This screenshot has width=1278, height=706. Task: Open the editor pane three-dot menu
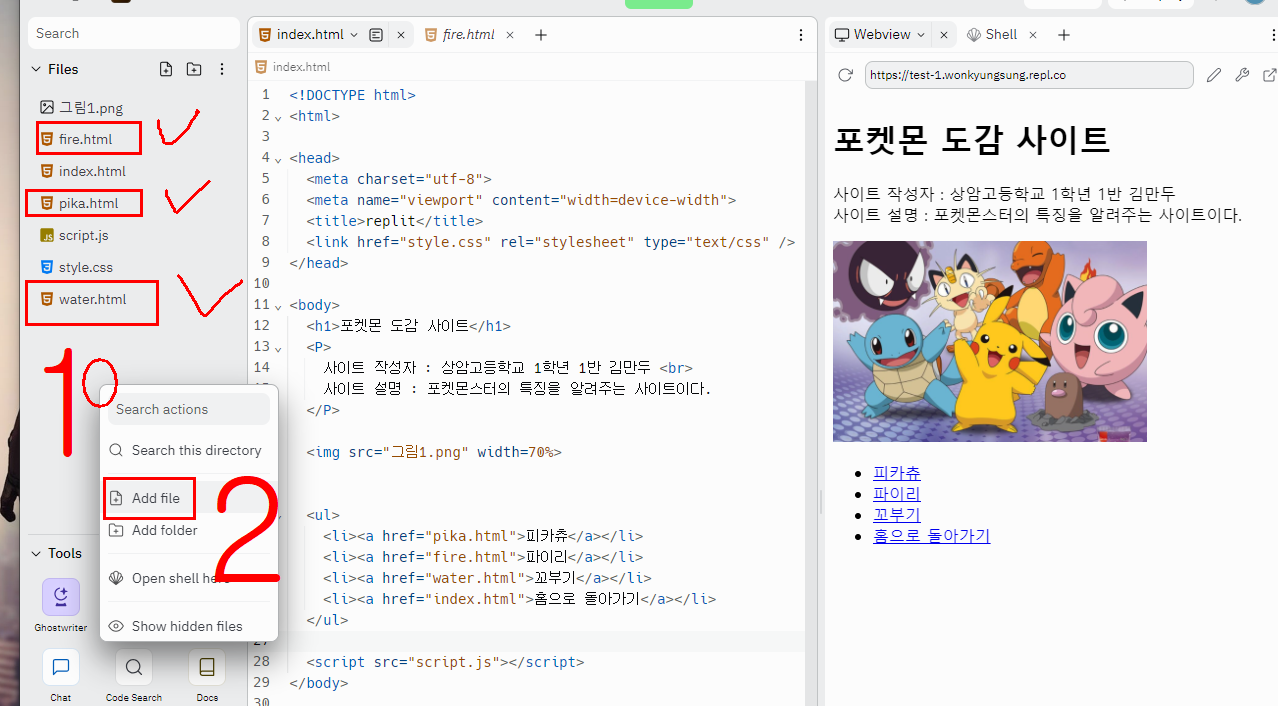pos(800,35)
